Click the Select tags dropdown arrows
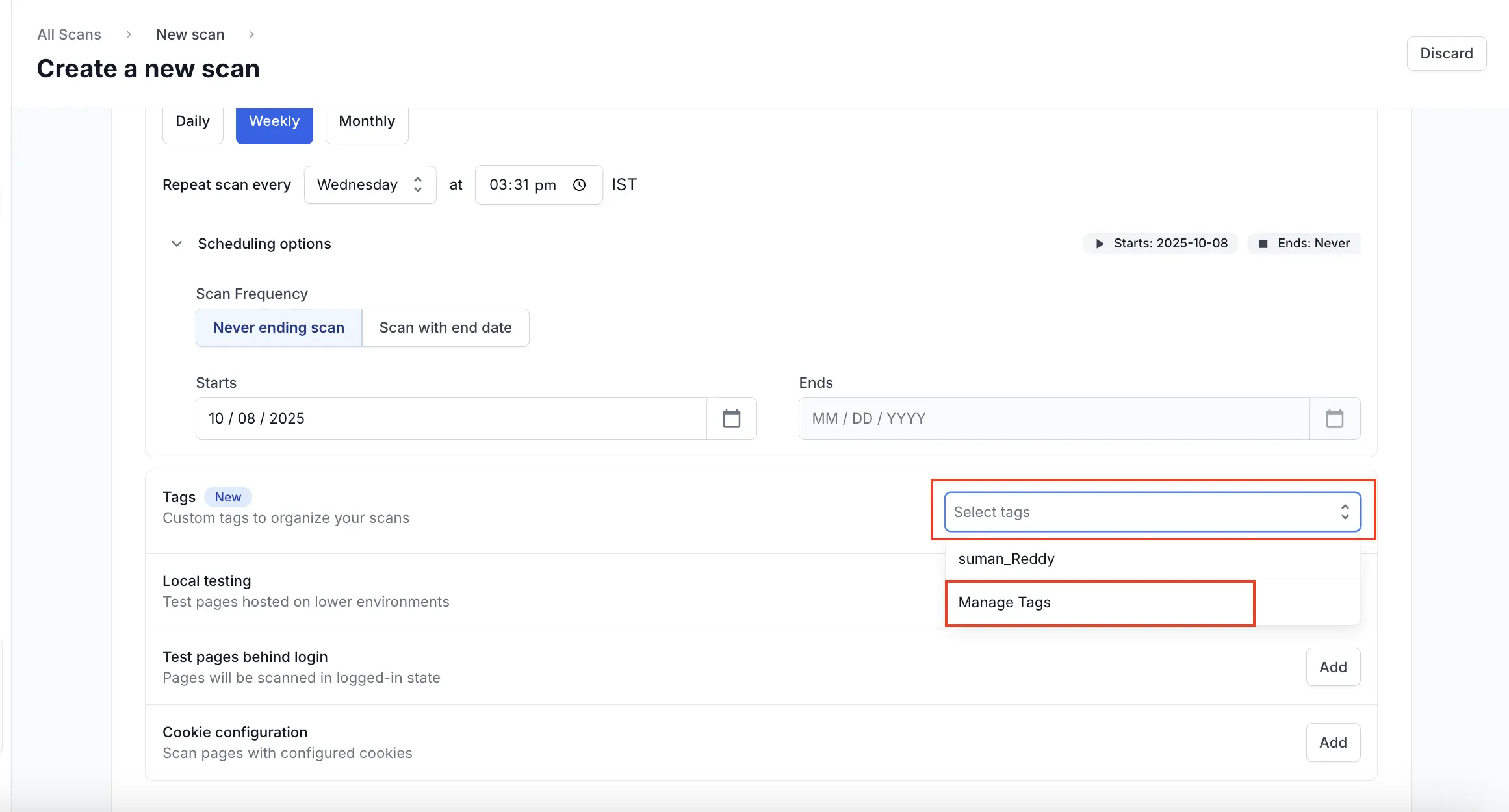 [1345, 512]
